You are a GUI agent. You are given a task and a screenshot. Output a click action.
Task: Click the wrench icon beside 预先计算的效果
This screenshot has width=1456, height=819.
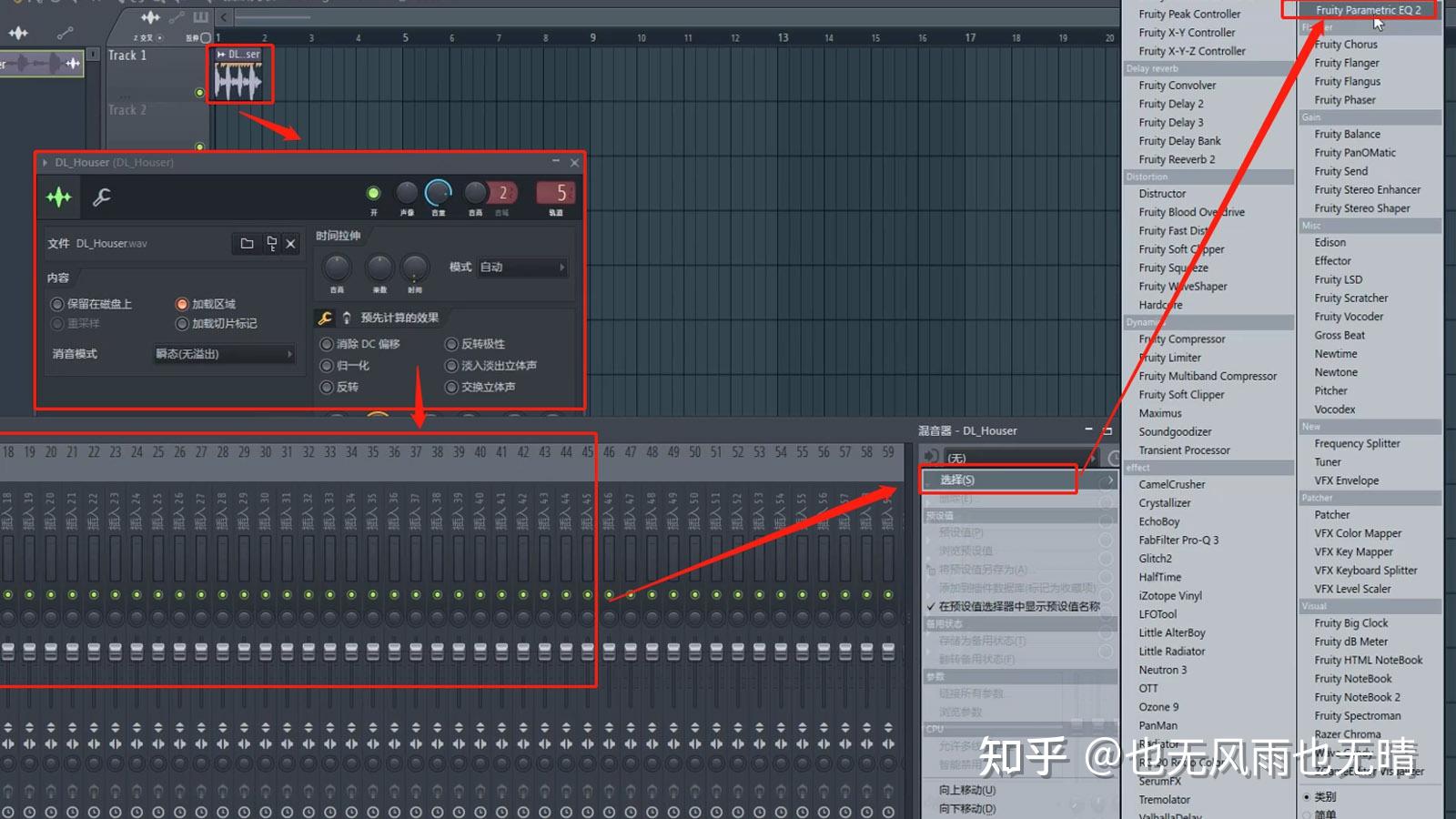pos(325,317)
